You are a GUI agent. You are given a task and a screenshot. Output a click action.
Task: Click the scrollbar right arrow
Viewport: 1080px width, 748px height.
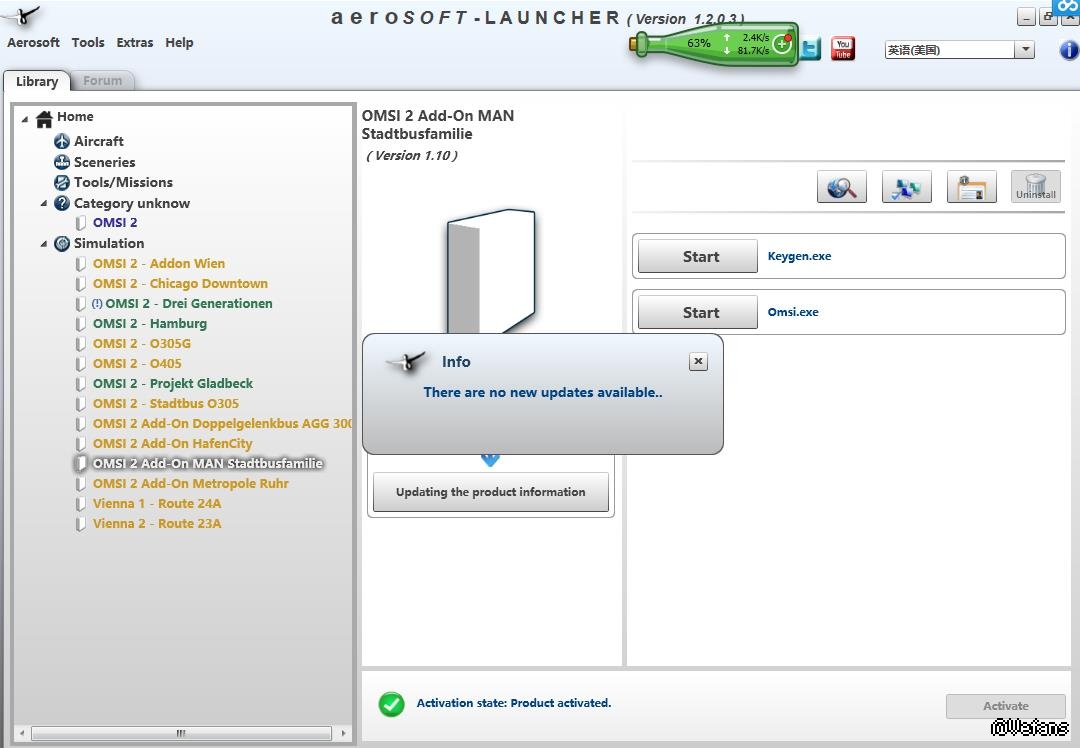pyautogui.click(x=343, y=733)
